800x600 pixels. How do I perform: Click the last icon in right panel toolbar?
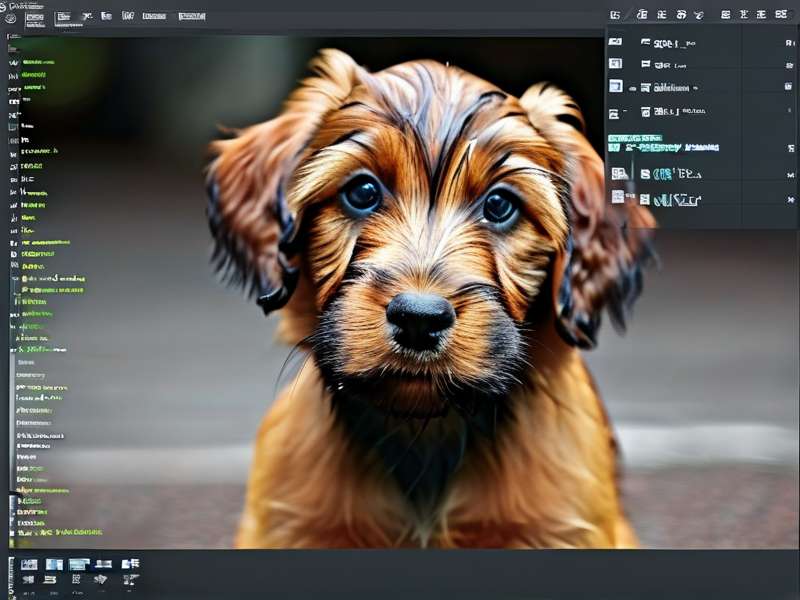click(x=781, y=15)
